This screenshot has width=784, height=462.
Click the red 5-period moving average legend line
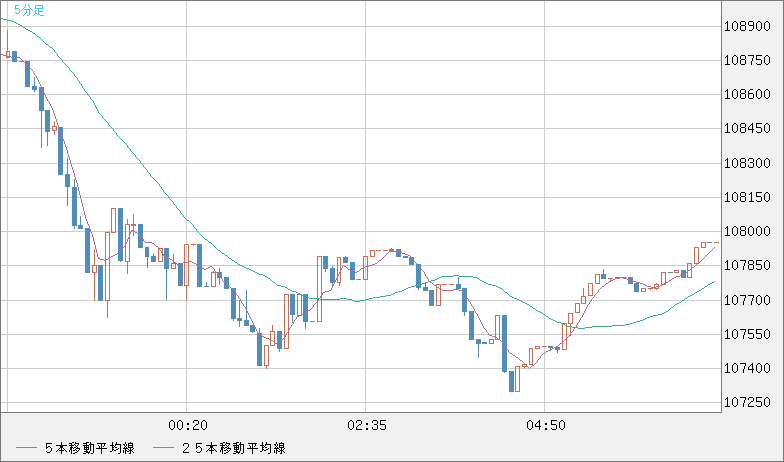click(x=26, y=448)
